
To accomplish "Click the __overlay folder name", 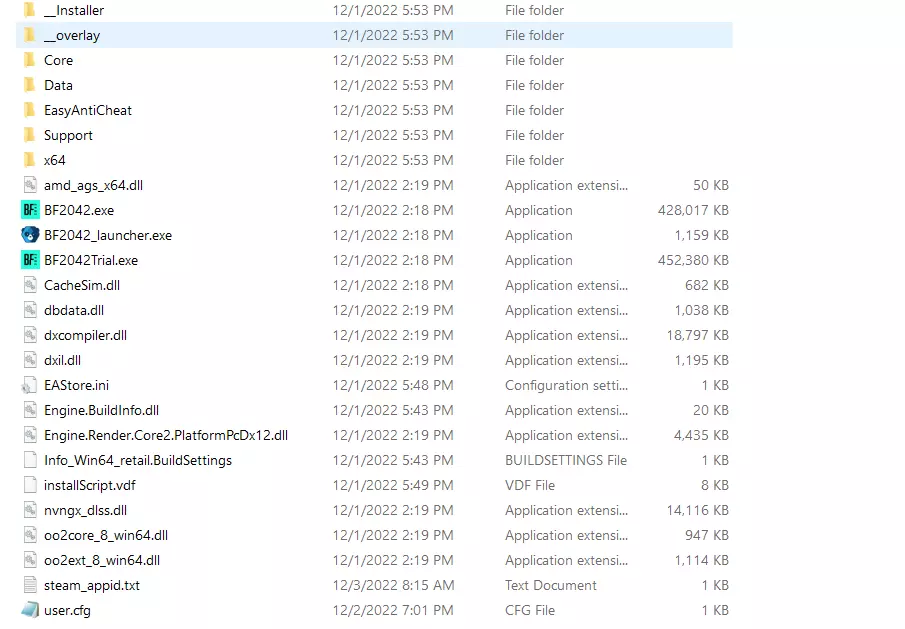I will [72, 36].
